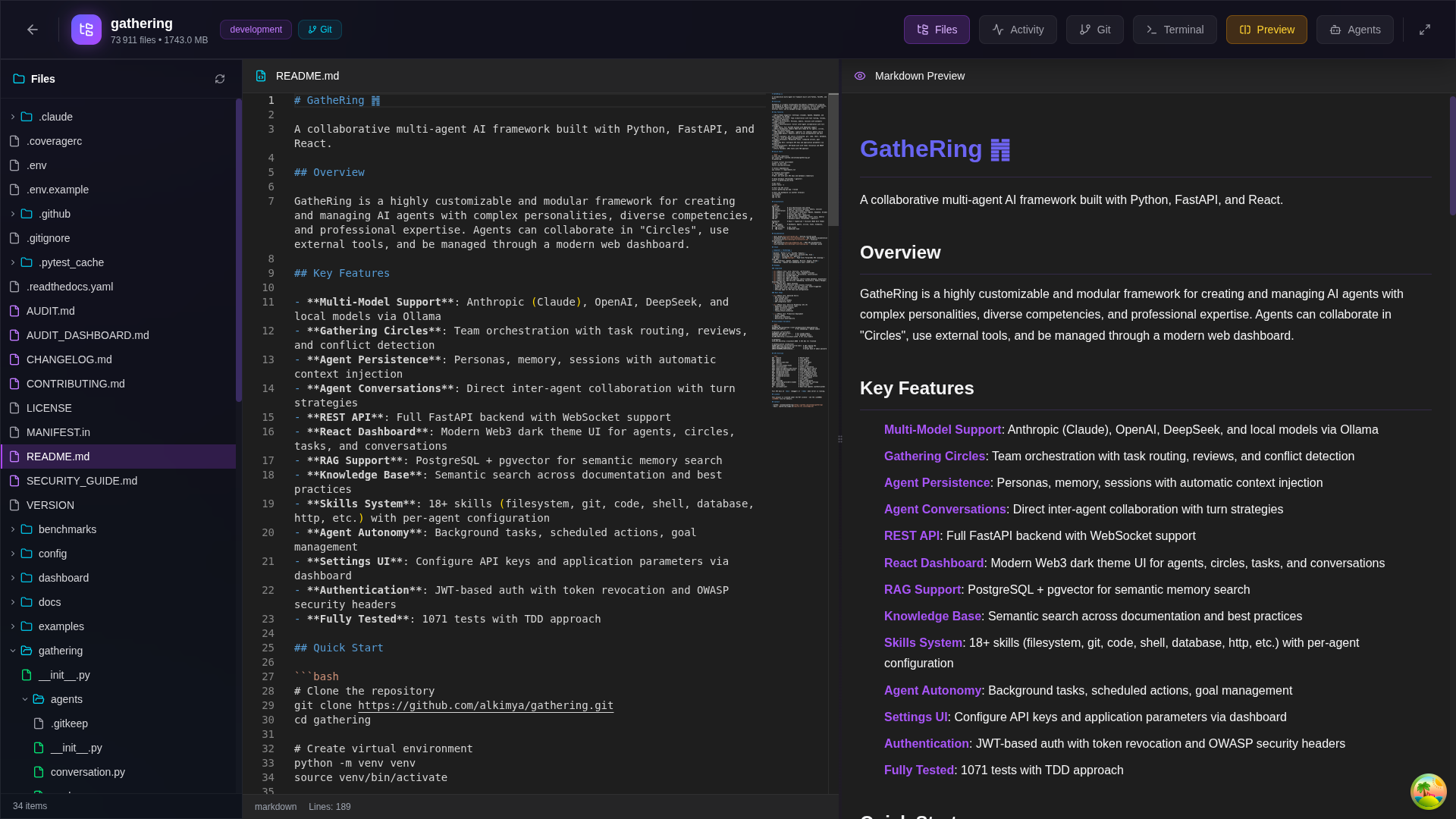Open the .env.example file
The width and height of the screenshot is (1456, 819).
point(119,190)
